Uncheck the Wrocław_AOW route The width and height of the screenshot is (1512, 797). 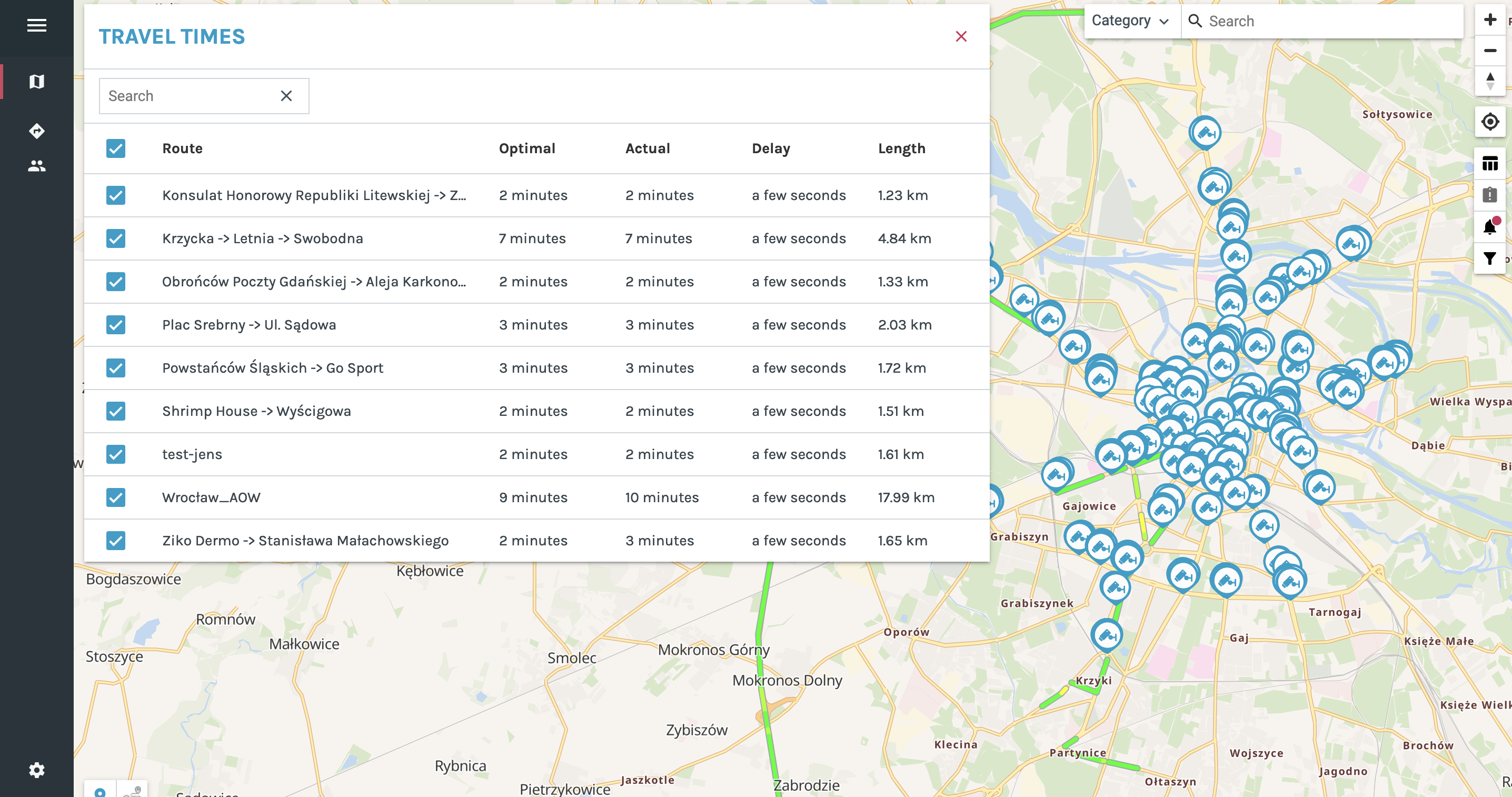click(116, 497)
